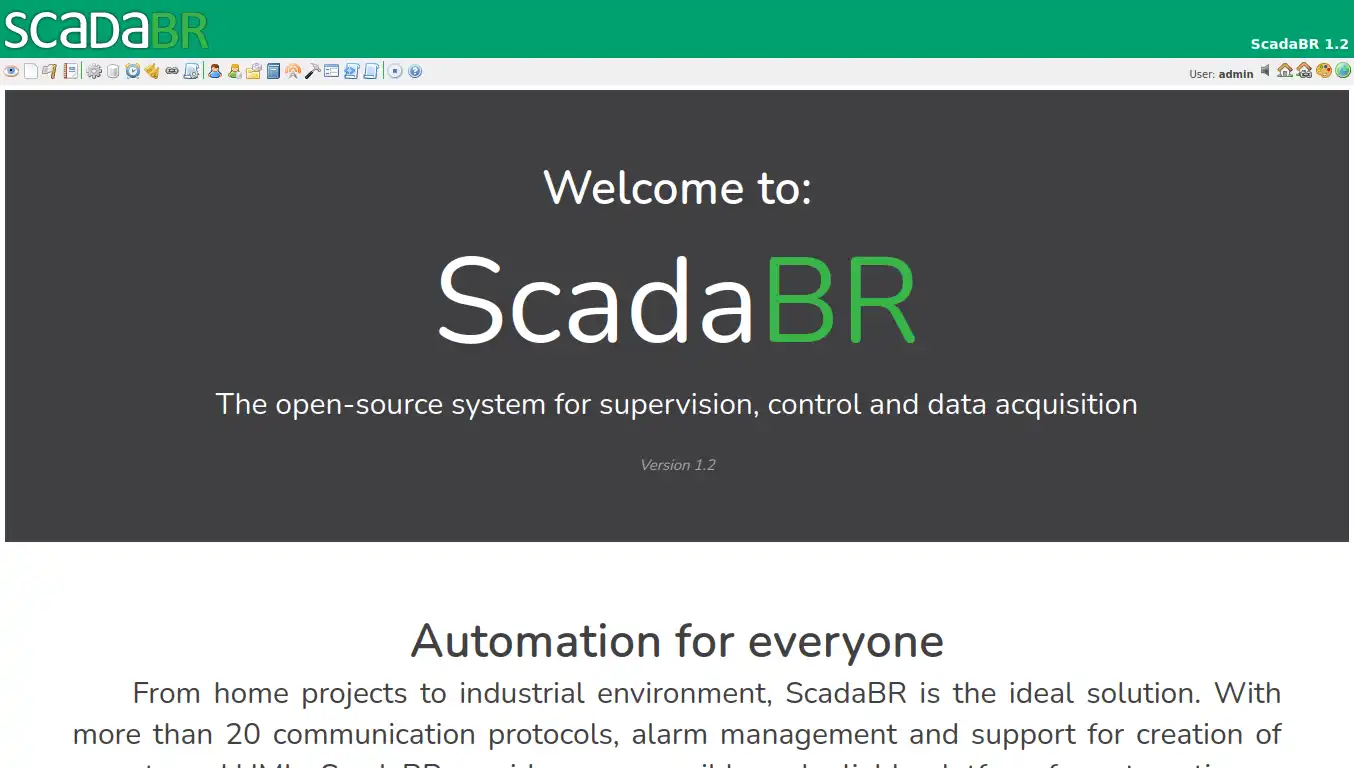Set default home page house-printer icon

point(1304,70)
